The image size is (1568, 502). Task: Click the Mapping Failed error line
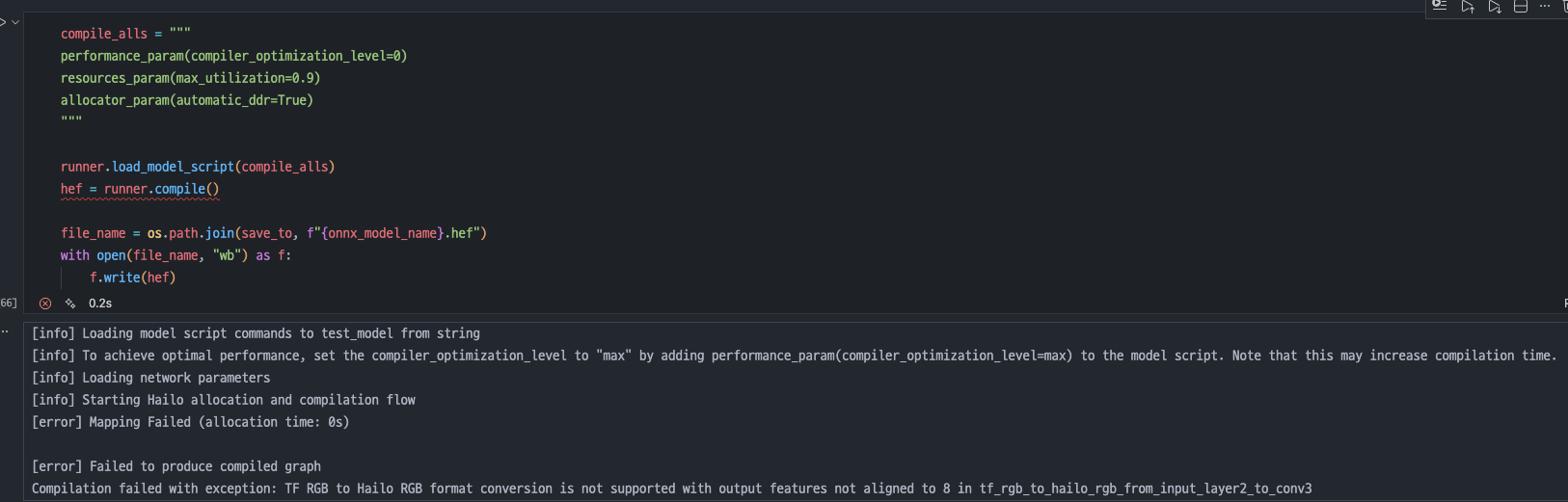[190, 422]
